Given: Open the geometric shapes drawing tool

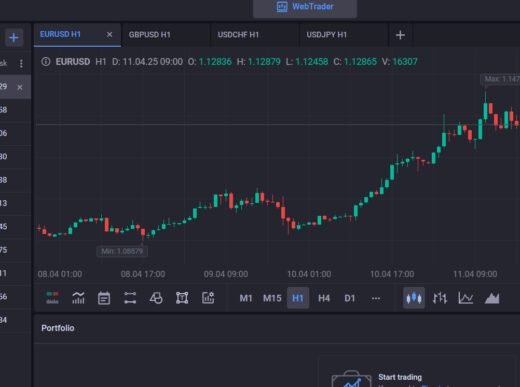Looking at the screenshot, I should point(156,298).
